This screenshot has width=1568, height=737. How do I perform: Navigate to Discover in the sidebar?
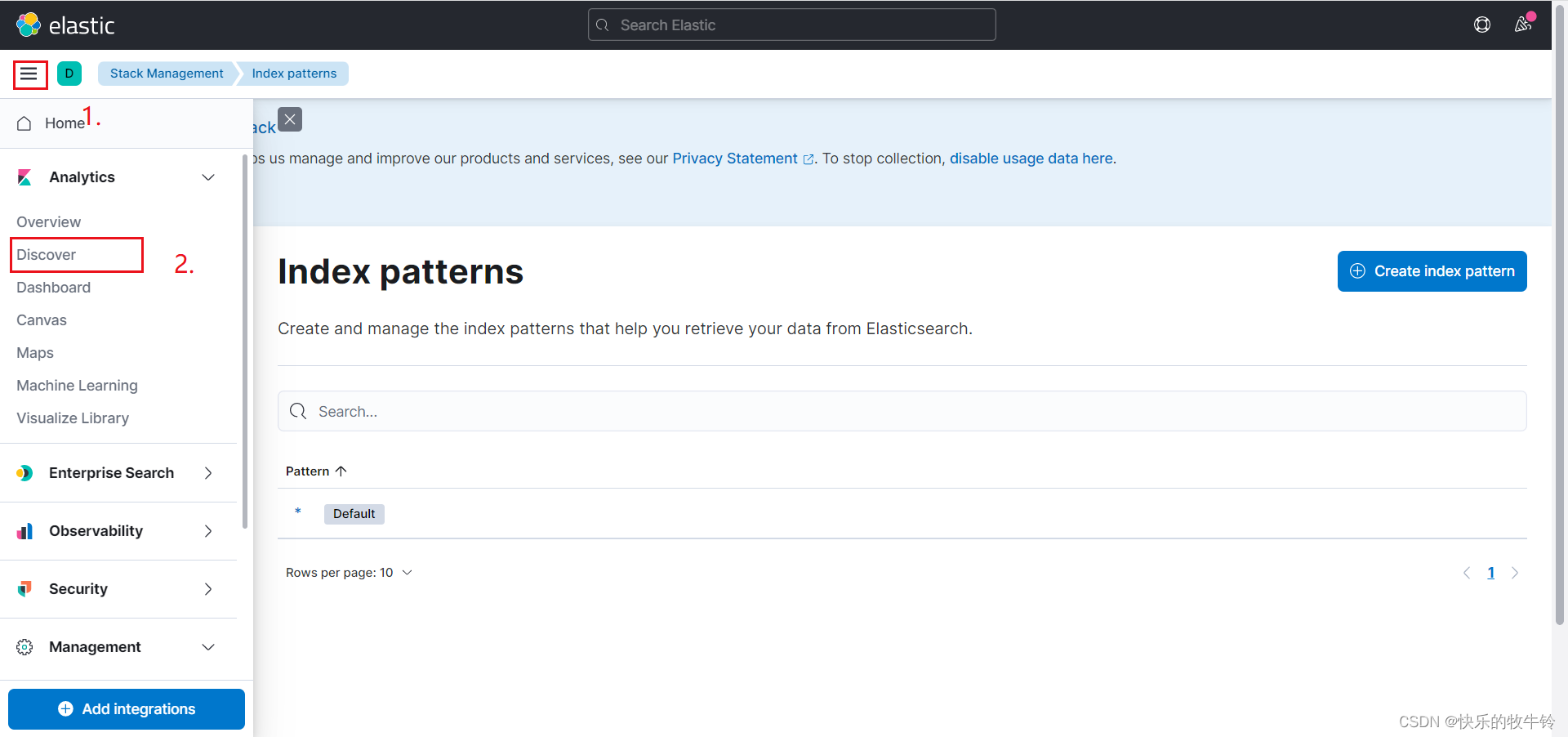coord(47,254)
